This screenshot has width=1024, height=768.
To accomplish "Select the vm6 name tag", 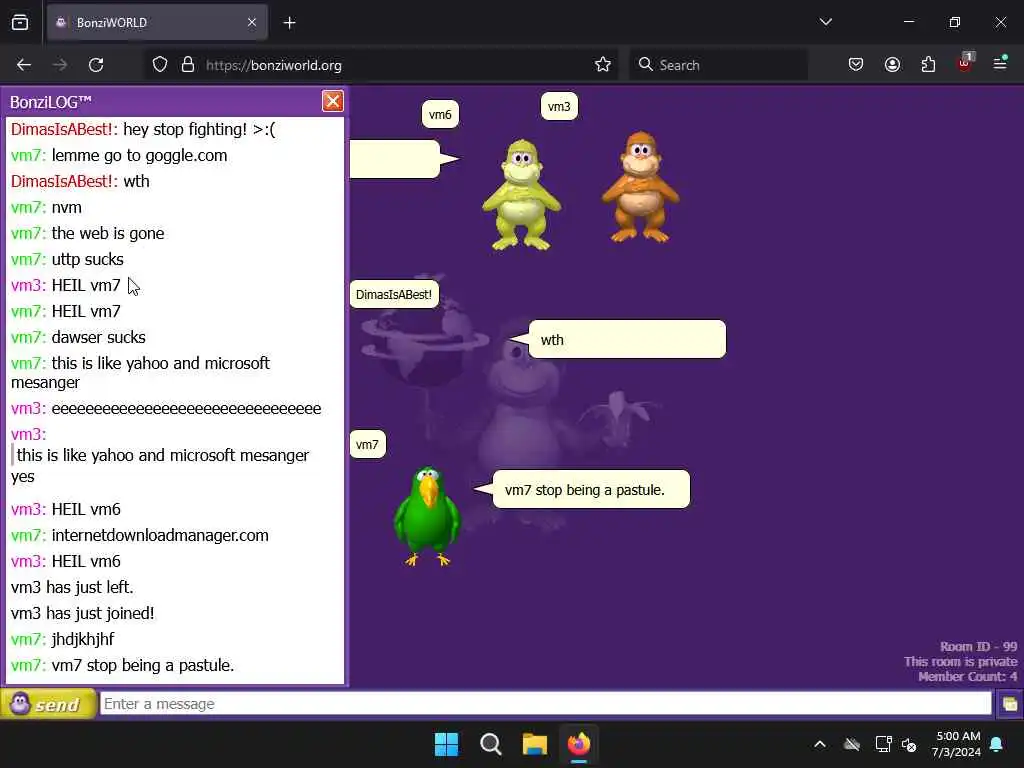I will pos(440,114).
